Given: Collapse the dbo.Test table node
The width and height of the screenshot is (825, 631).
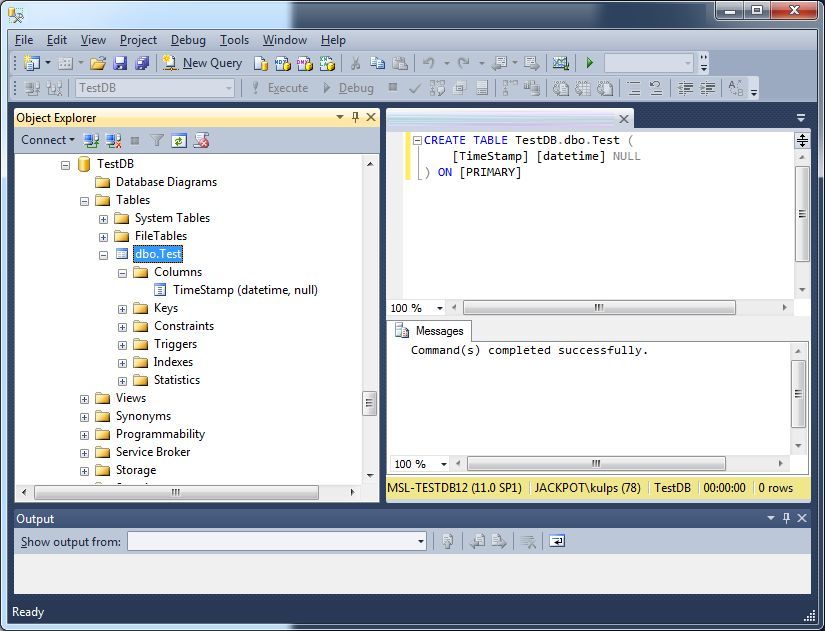Looking at the screenshot, I should click(x=103, y=254).
